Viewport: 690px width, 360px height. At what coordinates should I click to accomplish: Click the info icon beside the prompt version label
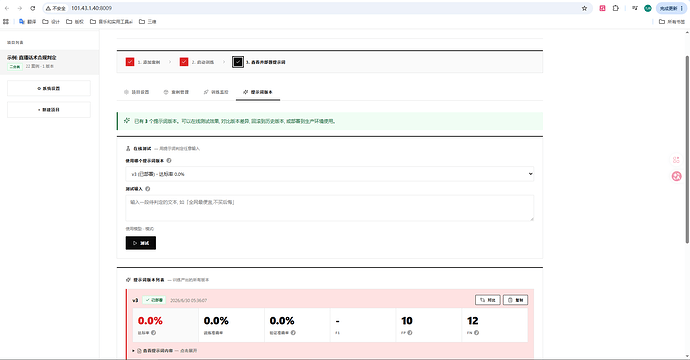[x=169, y=161]
